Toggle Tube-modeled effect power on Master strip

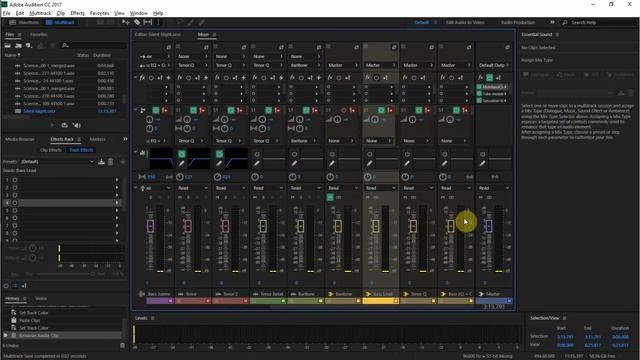[x=479, y=94]
